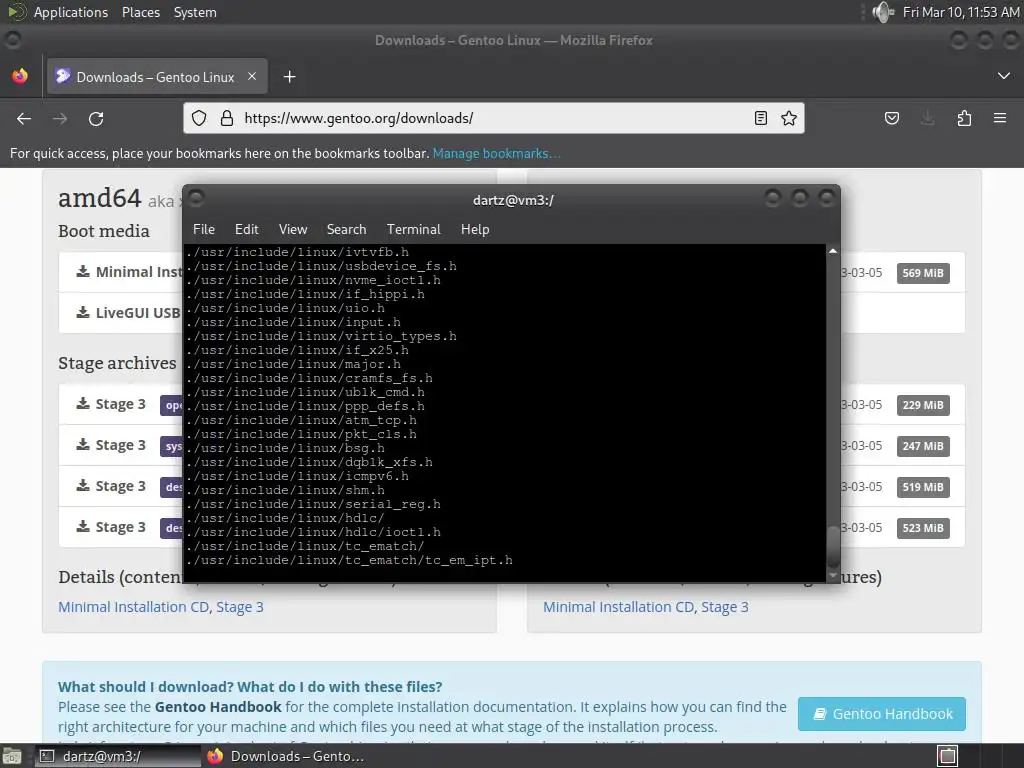Select the Downloads – Gentoo Linux tab
Image resolution: width=1024 pixels, height=768 pixels.
pyautogui.click(x=157, y=76)
